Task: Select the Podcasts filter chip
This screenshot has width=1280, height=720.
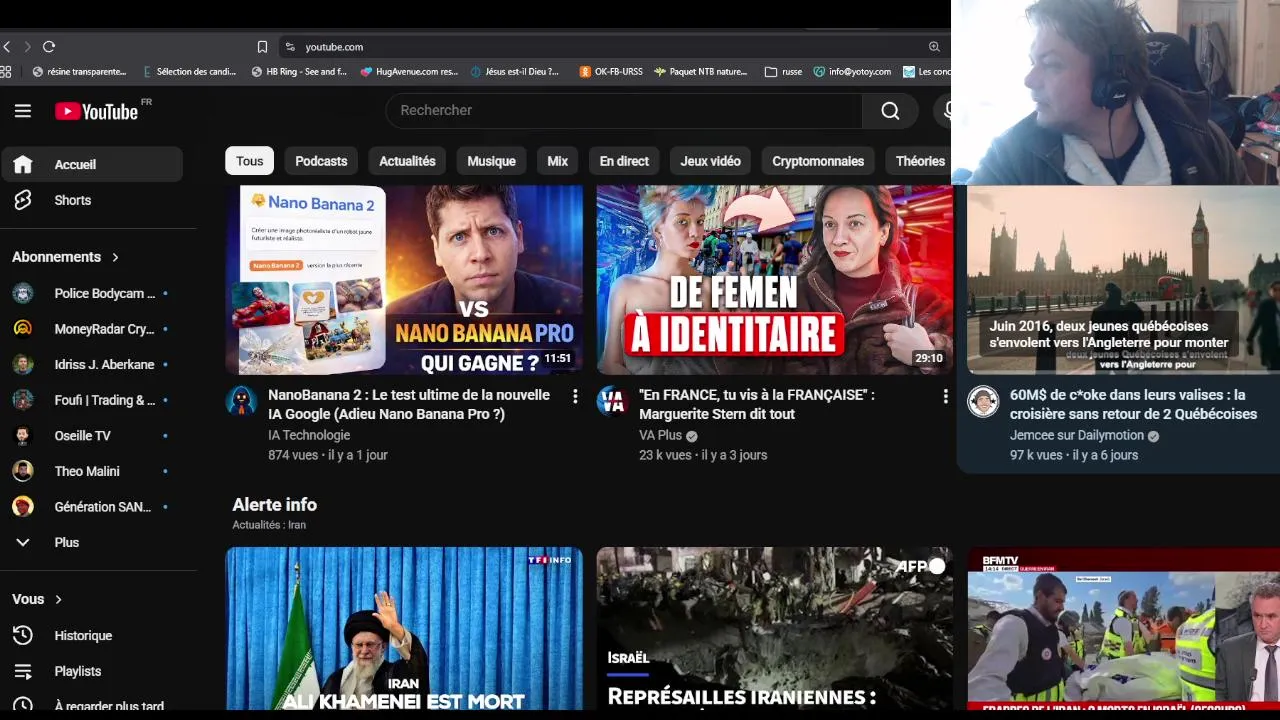Action: coord(321,161)
